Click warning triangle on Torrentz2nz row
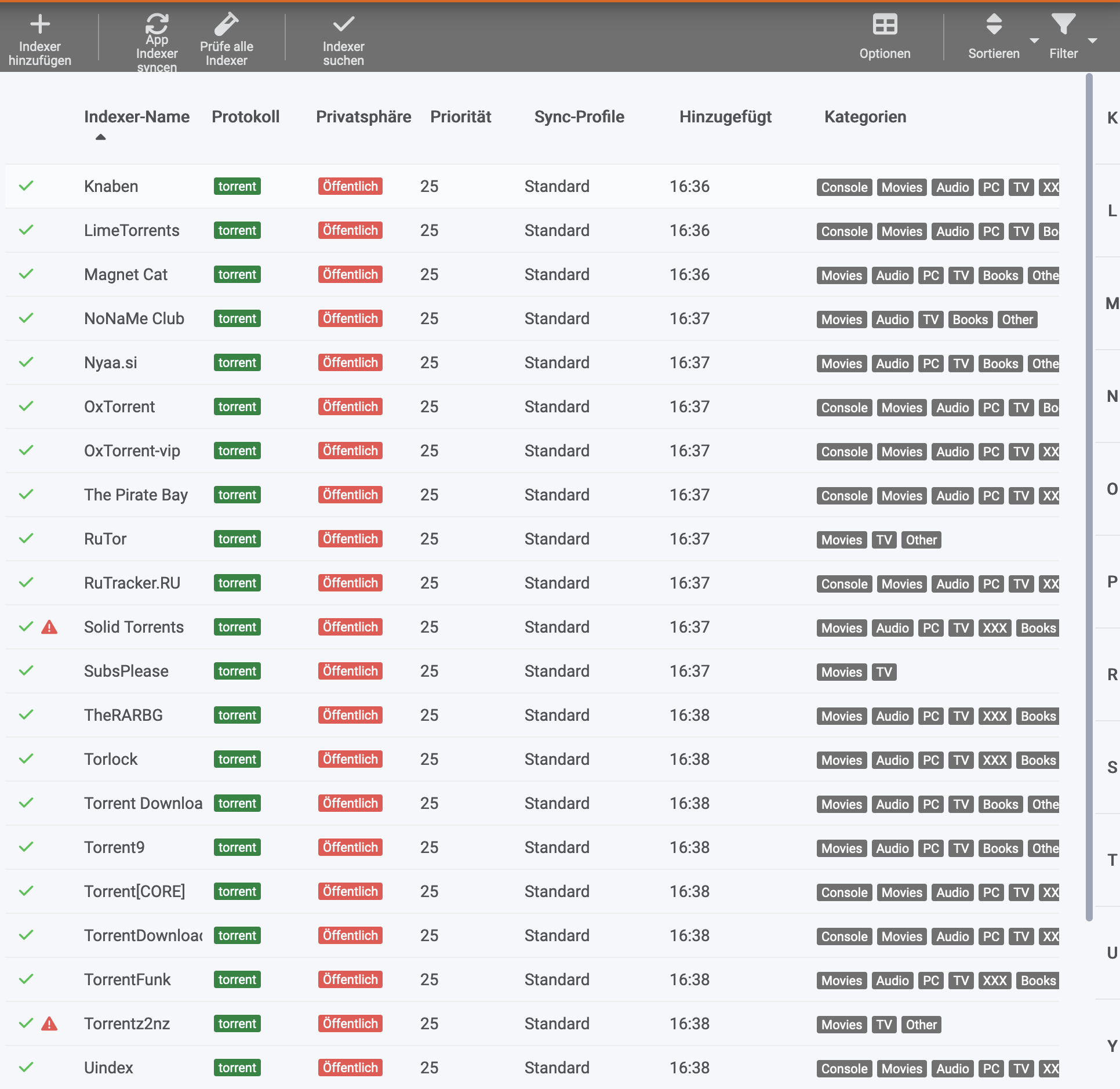1120x1089 pixels. point(49,1024)
